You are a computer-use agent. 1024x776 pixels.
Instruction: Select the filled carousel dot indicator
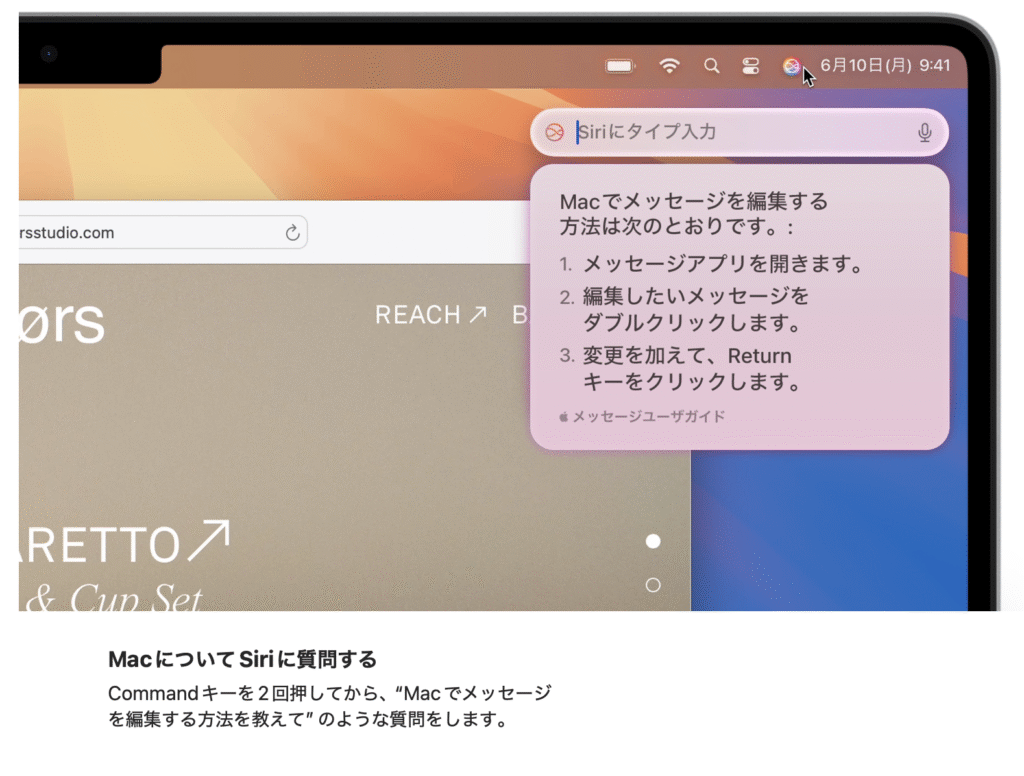(653, 542)
